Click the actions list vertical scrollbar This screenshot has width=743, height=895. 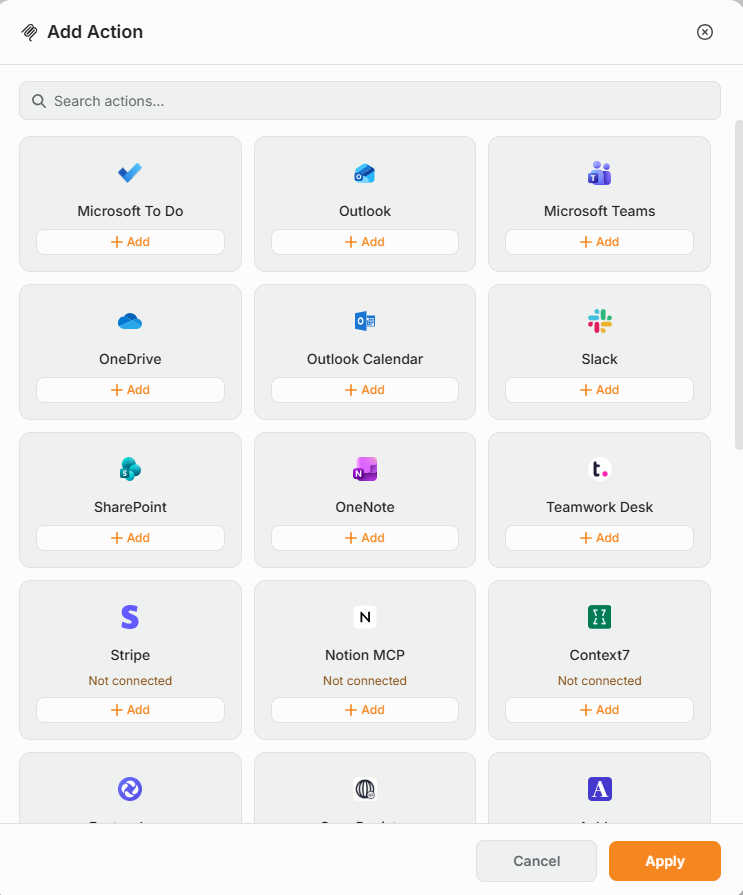pos(738,285)
